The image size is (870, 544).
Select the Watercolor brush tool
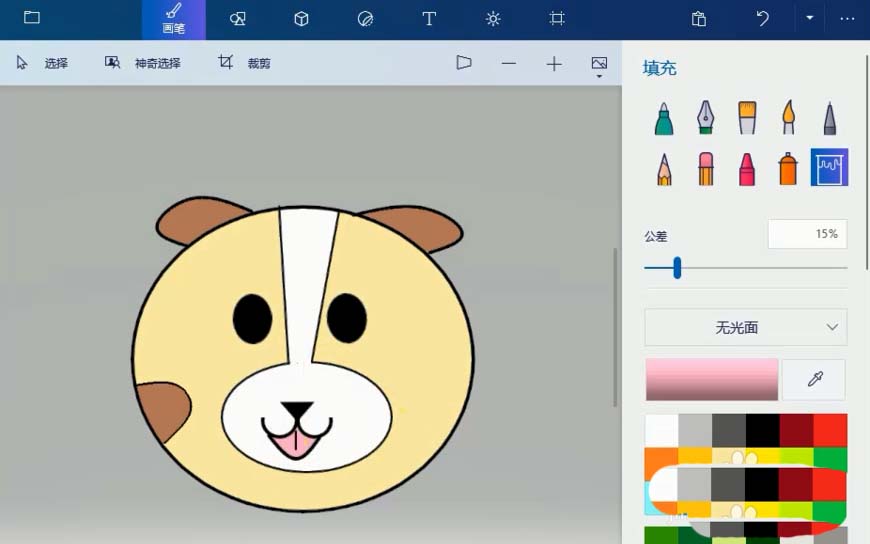coord(788,117)
